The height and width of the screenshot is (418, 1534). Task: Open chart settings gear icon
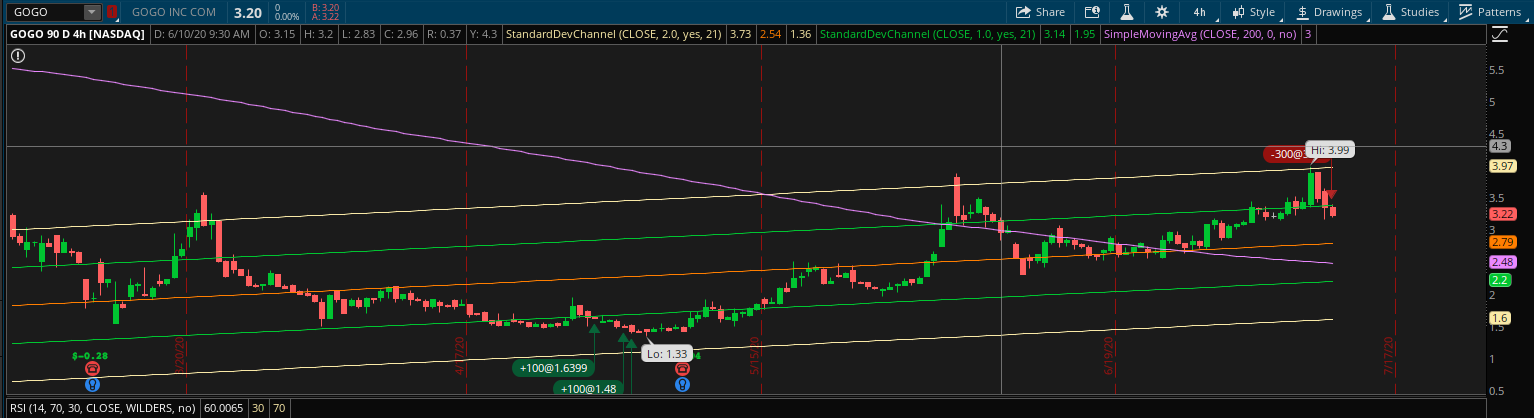coord(1161,12)
